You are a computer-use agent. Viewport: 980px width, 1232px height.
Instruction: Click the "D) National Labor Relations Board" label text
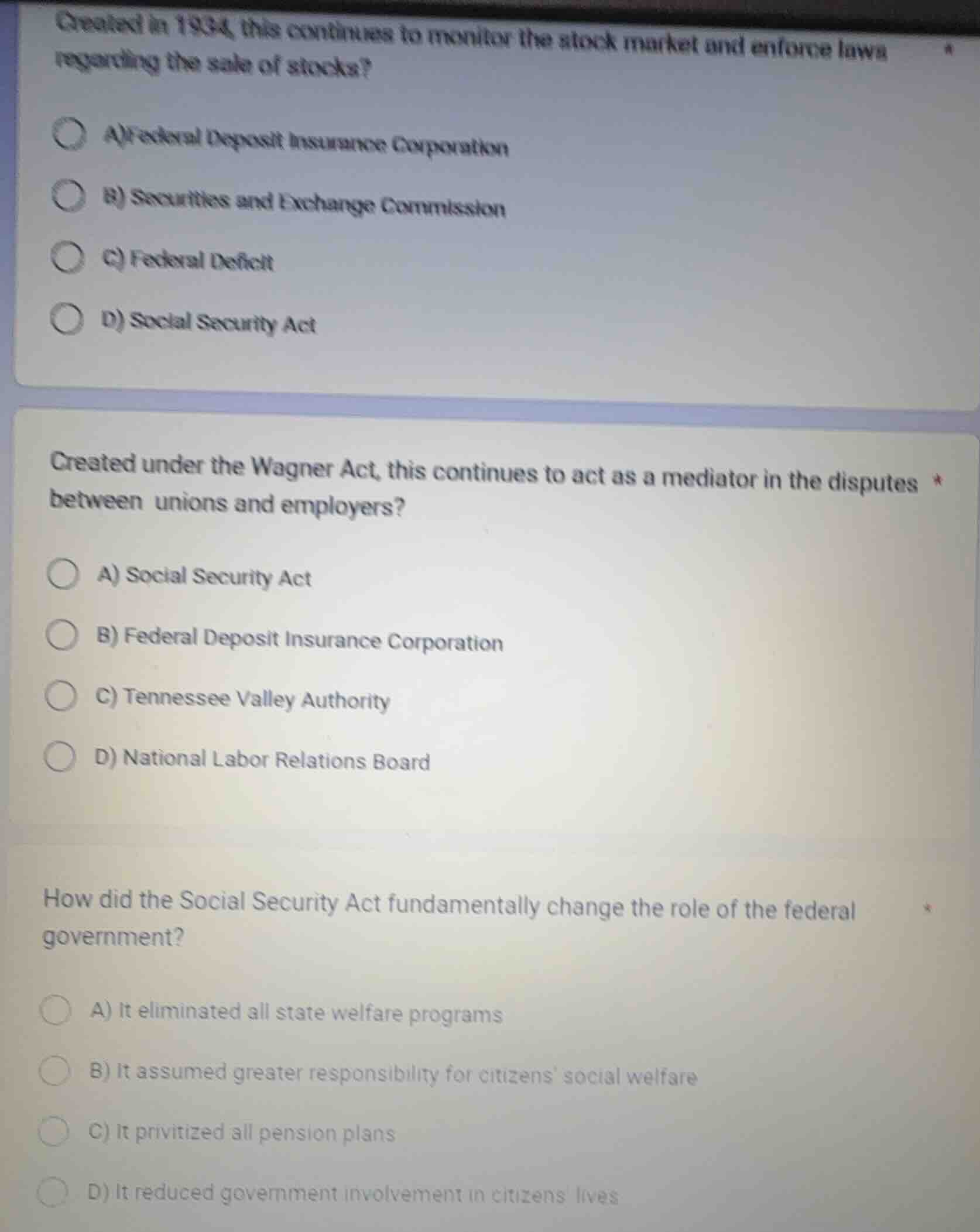click(x=262, y=760)
